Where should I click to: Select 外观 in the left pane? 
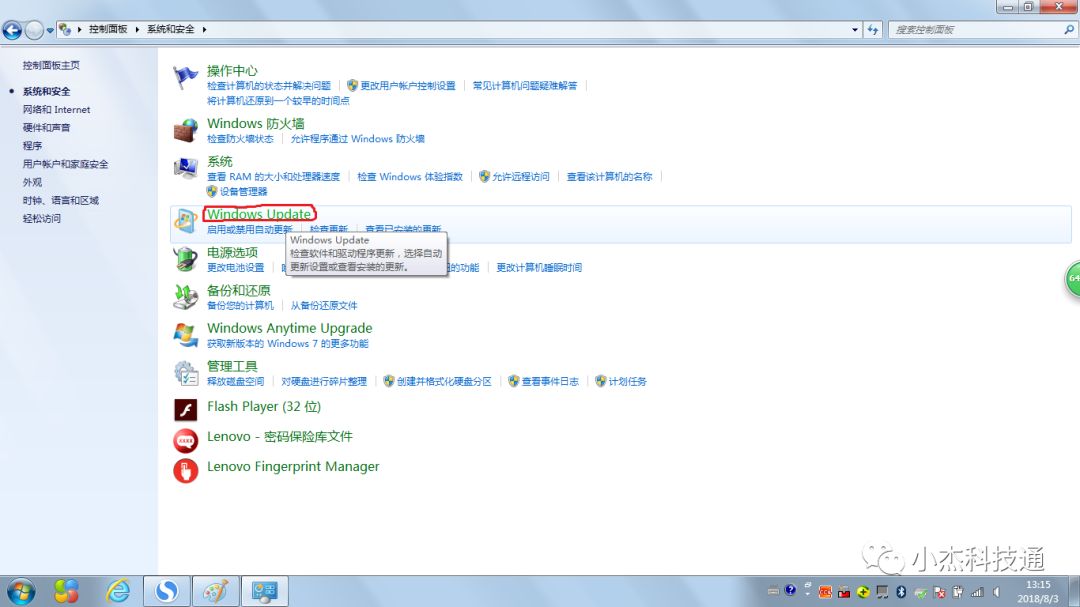[x=32, y=183]
